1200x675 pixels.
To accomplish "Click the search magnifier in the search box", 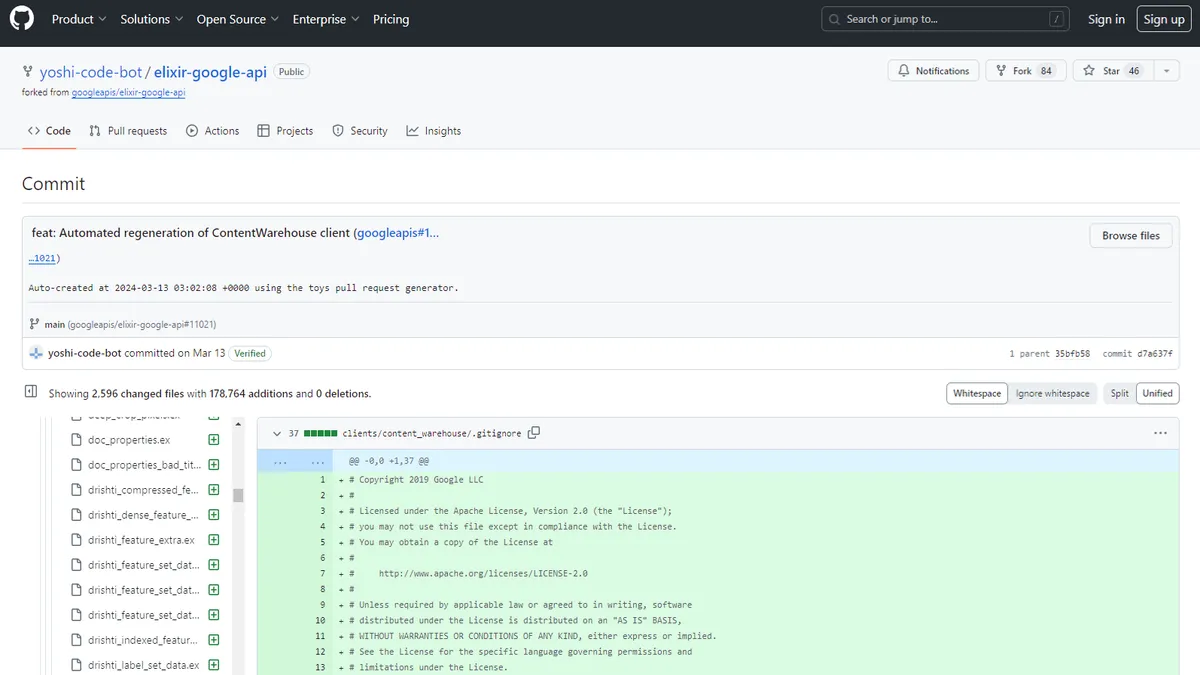I will pyautogui.click(x=834, y=19).
